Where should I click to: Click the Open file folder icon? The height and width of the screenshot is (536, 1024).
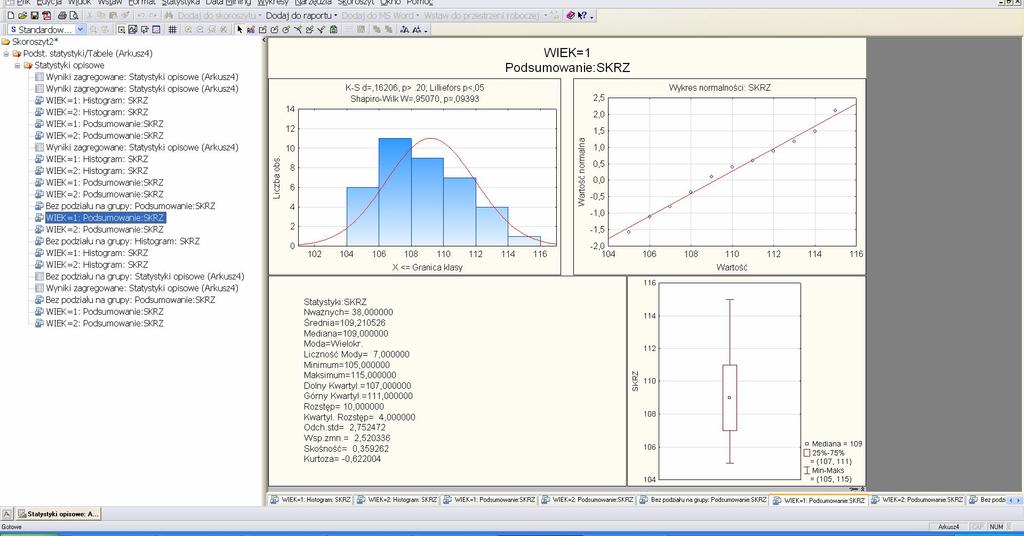coord(22,15)
